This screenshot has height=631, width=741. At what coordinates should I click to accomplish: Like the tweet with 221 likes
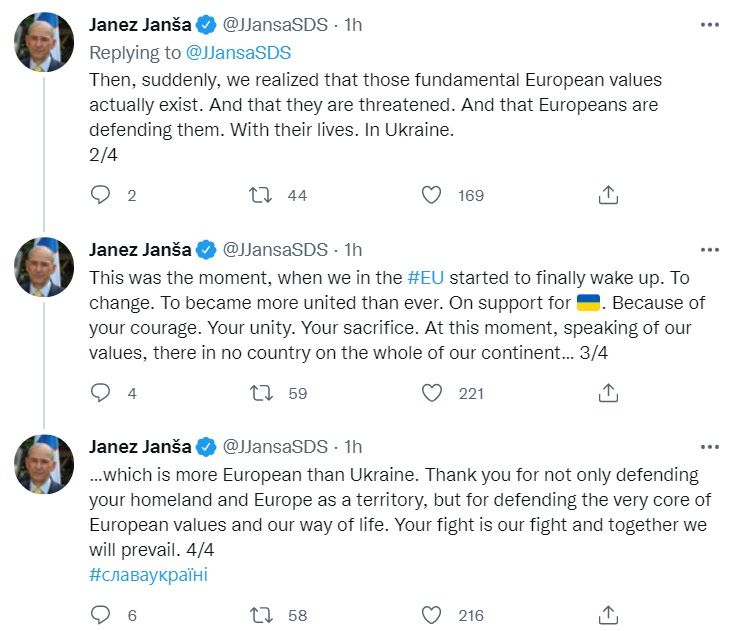[x=432, y=393]
